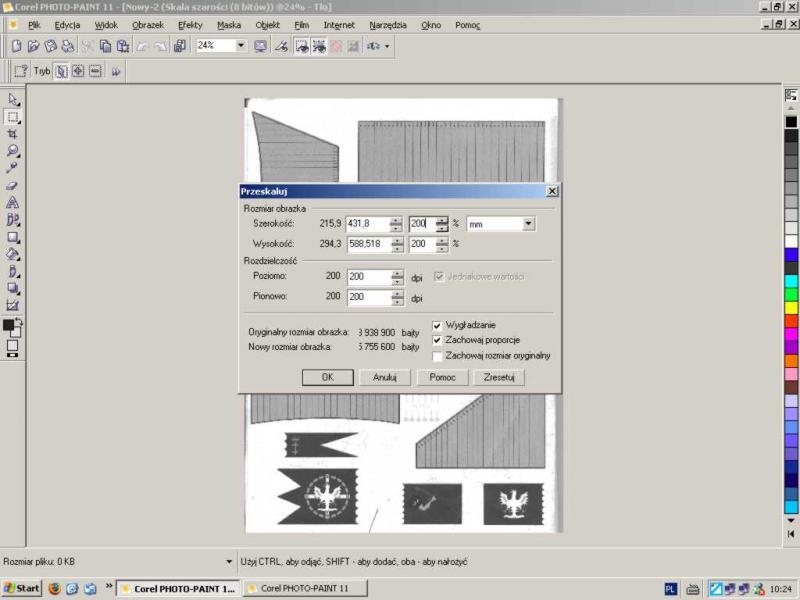Select the Crop tool
This screenshot has height=600, width=800.
pyautogui.click(x=13, y=134)
